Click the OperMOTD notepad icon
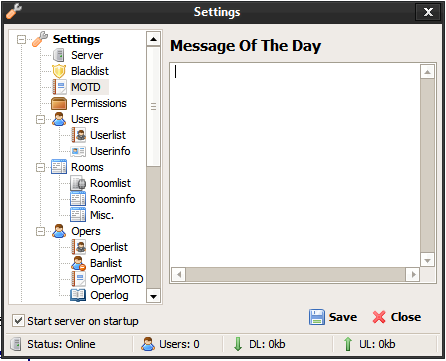The image size is (446, 361). click(x=79, y=279)
